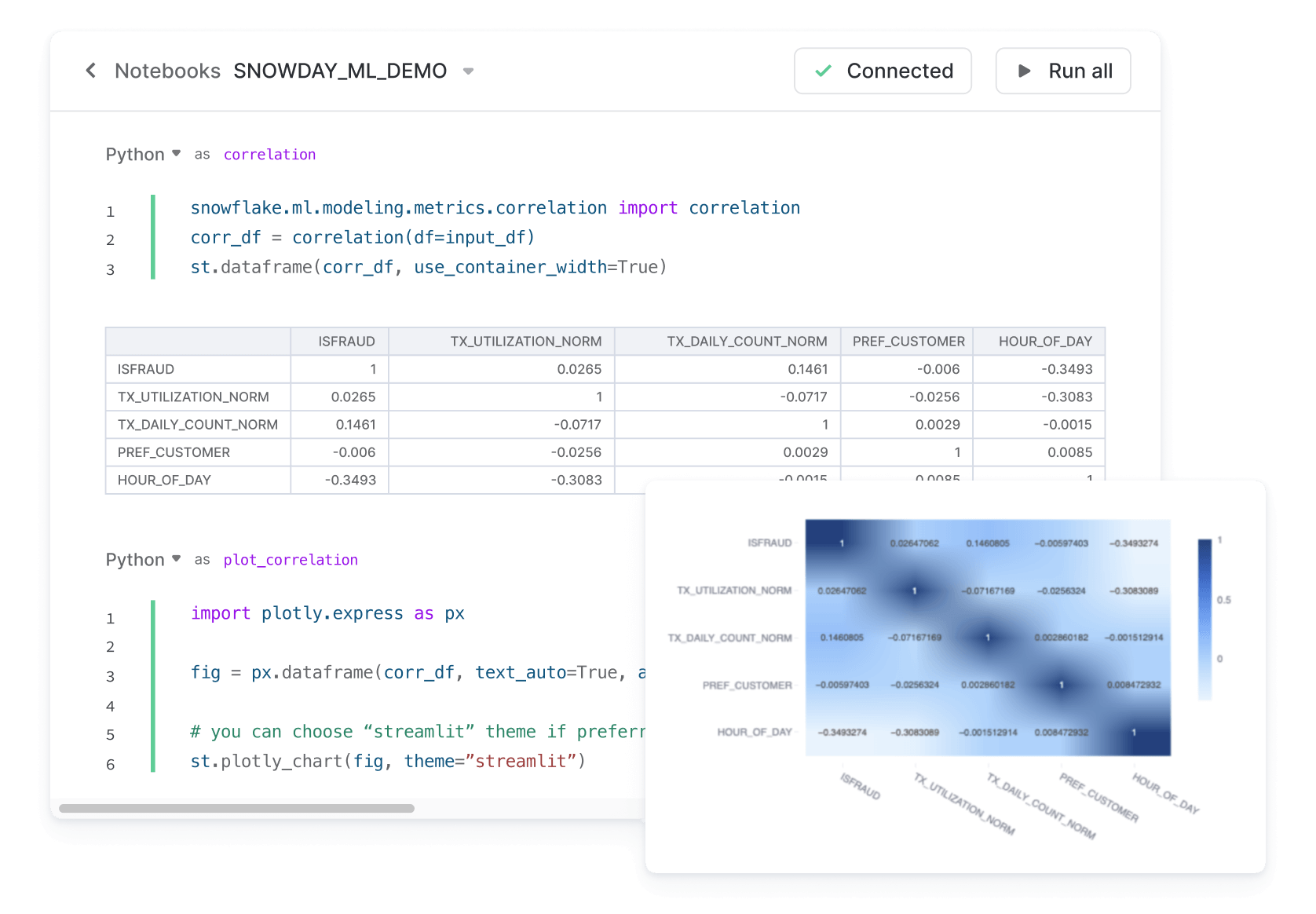Rename the cell named correlation
The height and width of the screenshot is (914, 1316).
pyautogui.click(x=269, y=155)
